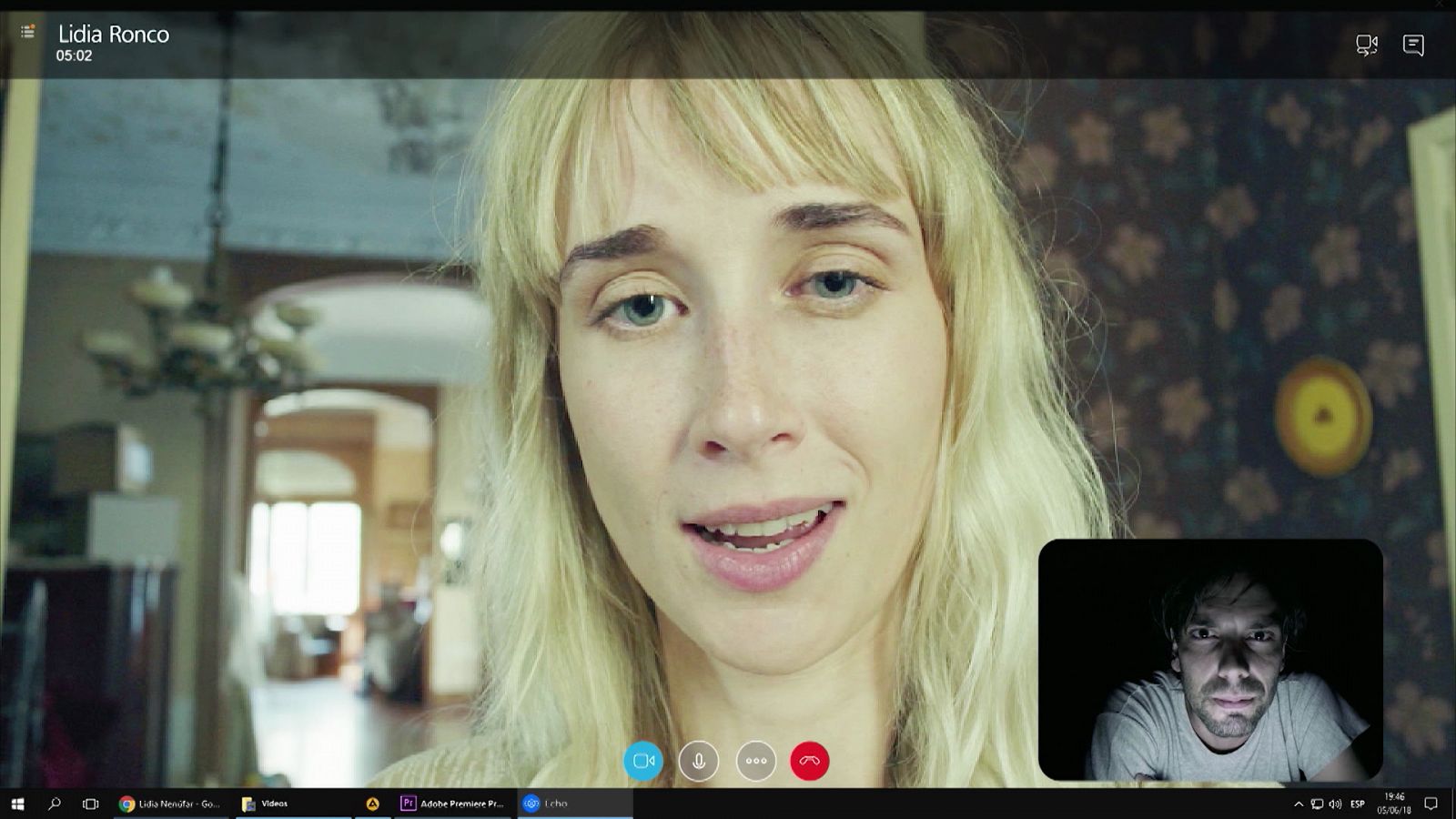The height and width of the screenshot is (819, 1456).
Task: Change ESP input language
Action: tap(1358, 804)
